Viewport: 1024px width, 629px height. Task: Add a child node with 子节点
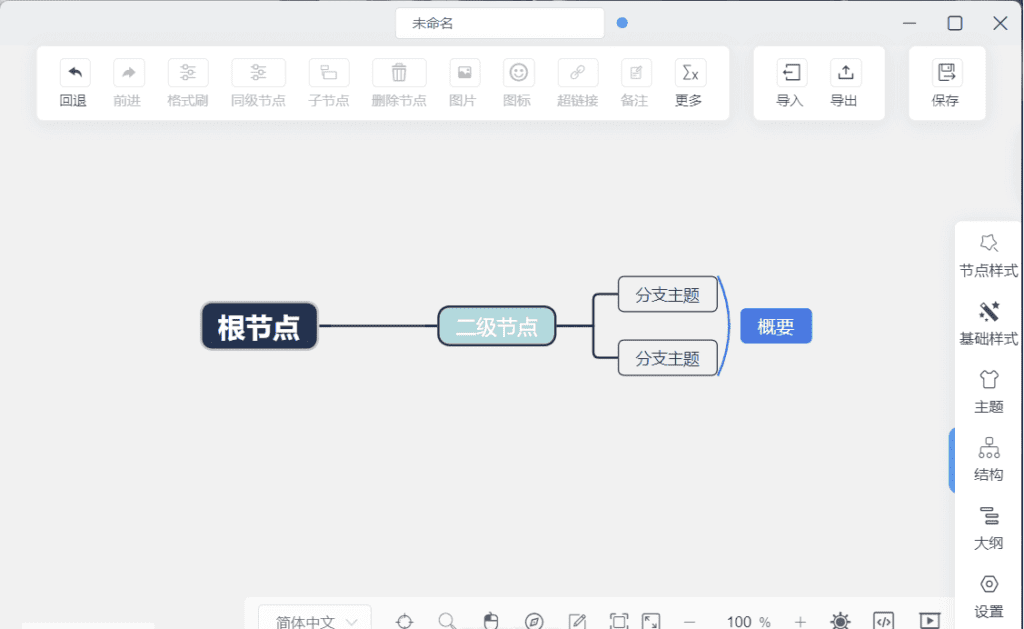pyautogui.click(x=328, y=73)
